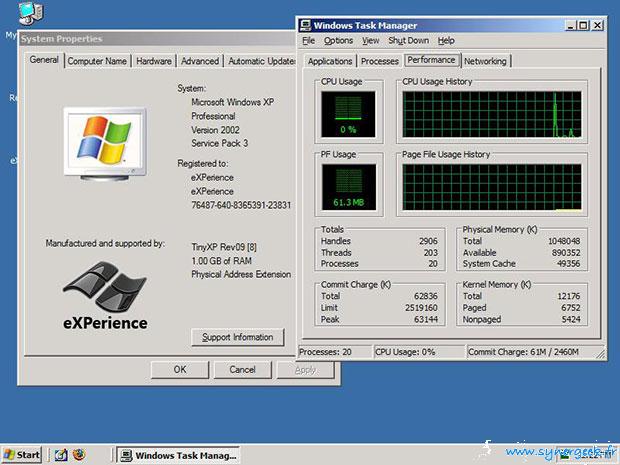Click status bar Commit Charge: 61M / 2460M
620x465 pixels.
(523, 352)
